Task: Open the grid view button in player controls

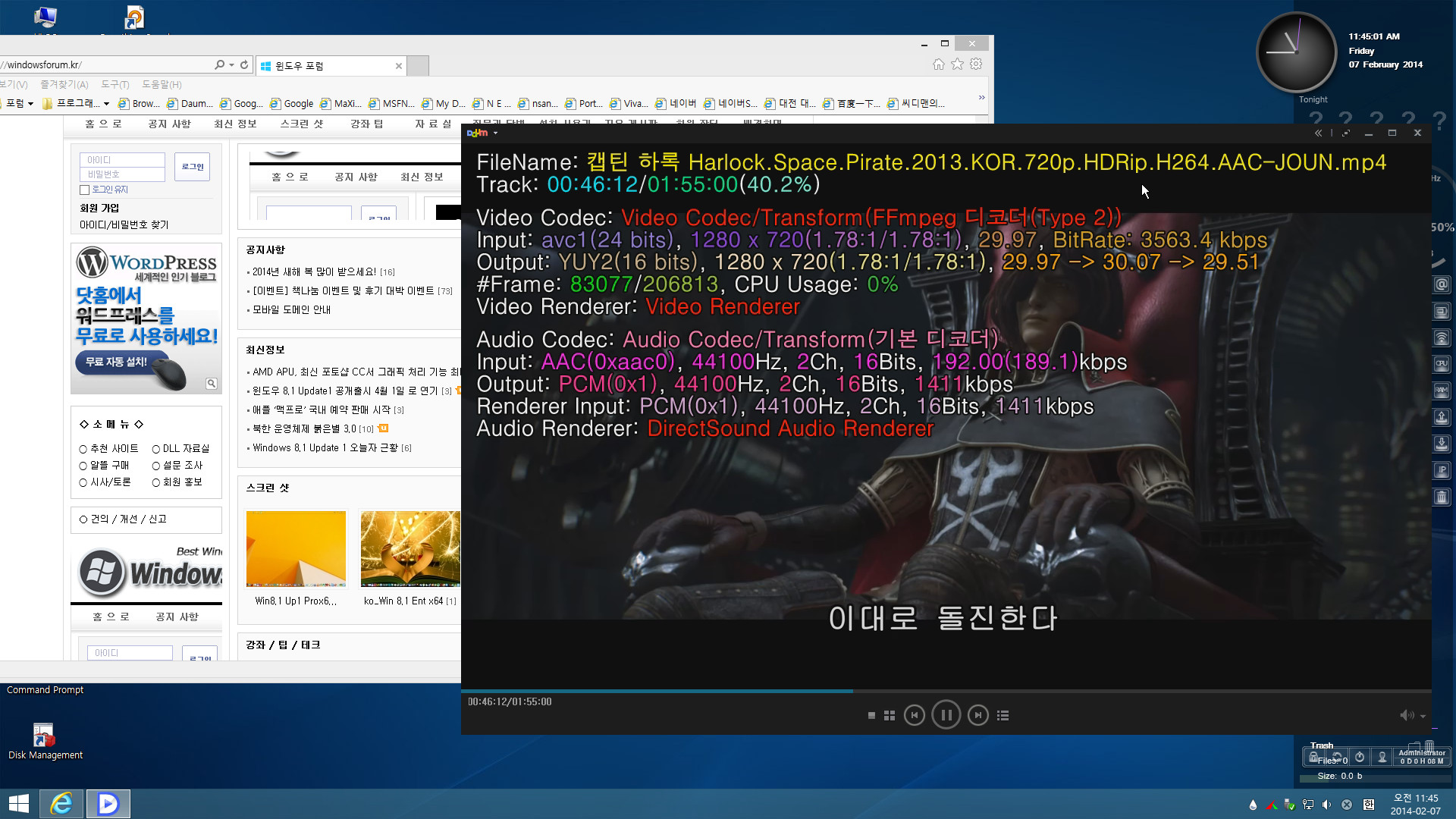Action: 890,715
